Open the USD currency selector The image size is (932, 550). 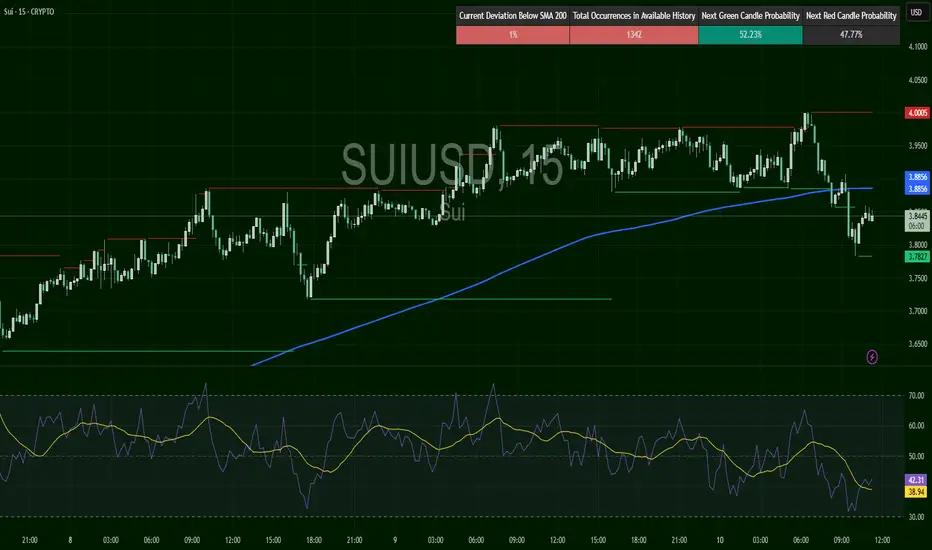(917, 12)
